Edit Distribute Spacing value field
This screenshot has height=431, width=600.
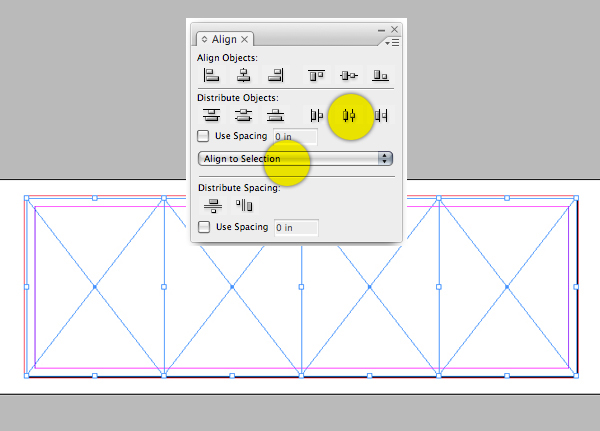click(296, 228)
